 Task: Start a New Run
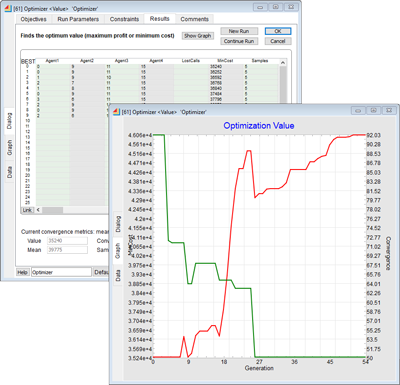pos(239,31)
